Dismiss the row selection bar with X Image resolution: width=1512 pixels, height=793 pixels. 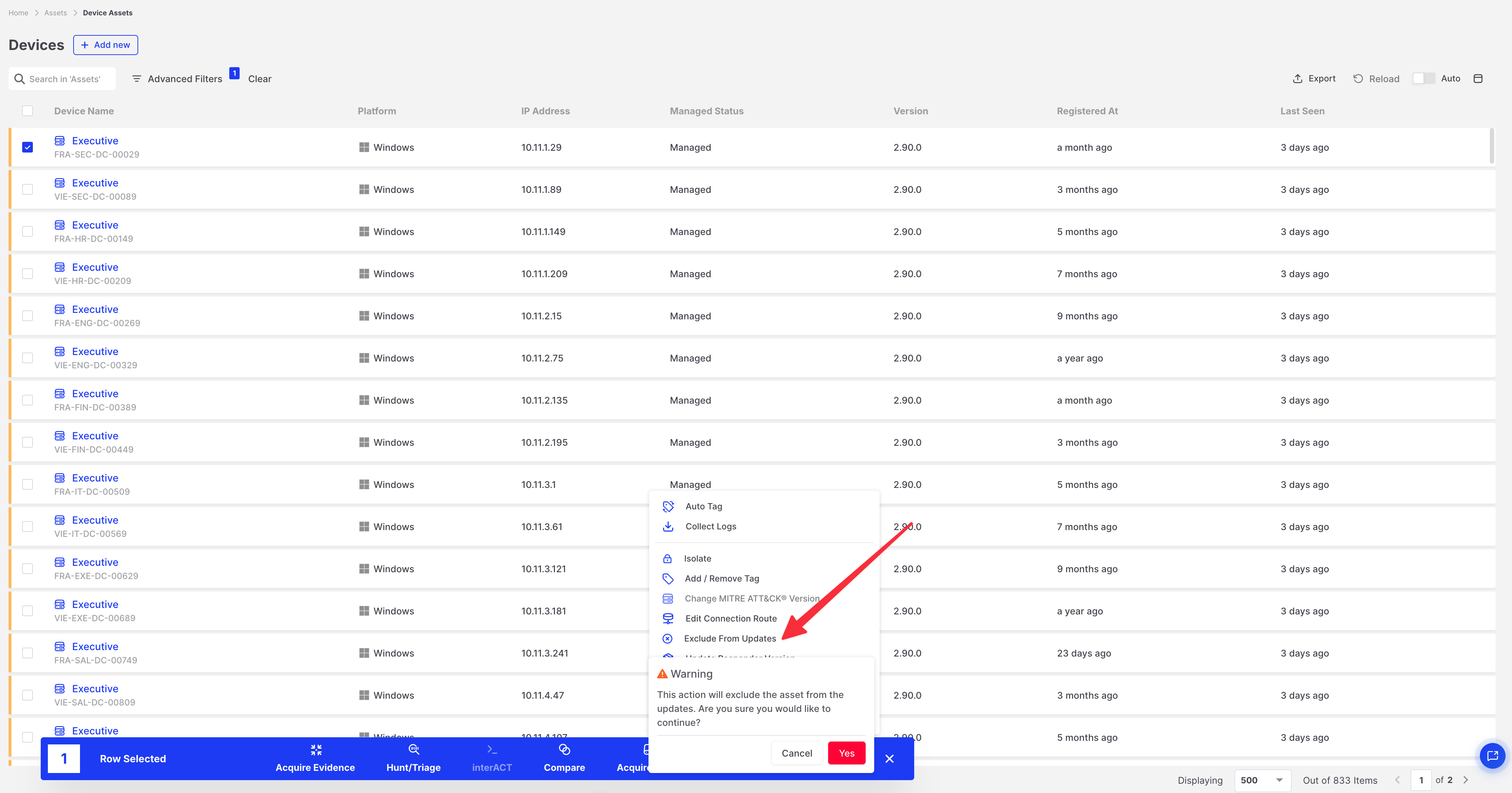[x=889, y=758]
